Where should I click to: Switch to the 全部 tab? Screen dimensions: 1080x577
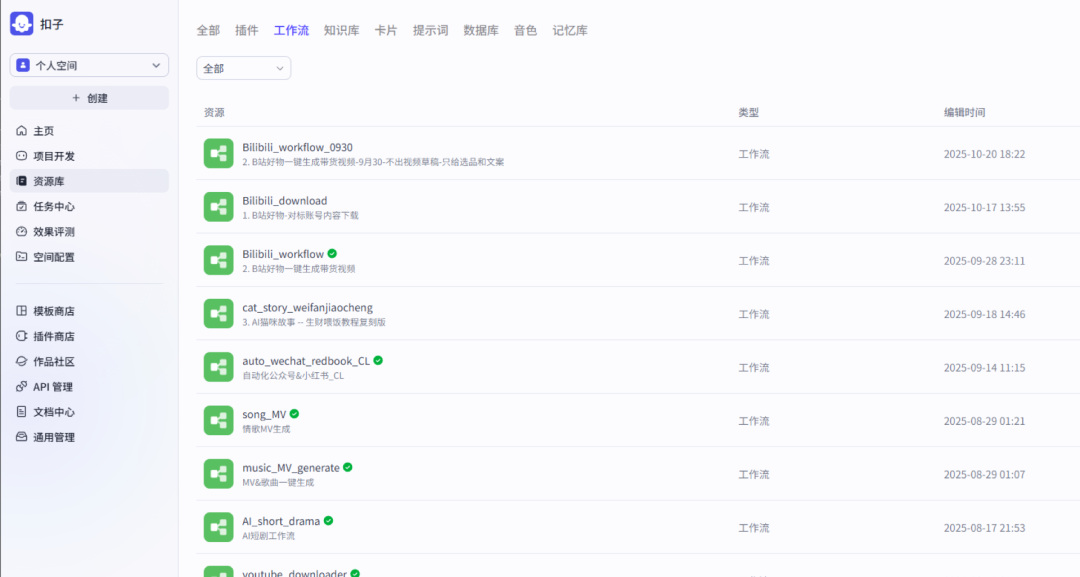(208, 30)
